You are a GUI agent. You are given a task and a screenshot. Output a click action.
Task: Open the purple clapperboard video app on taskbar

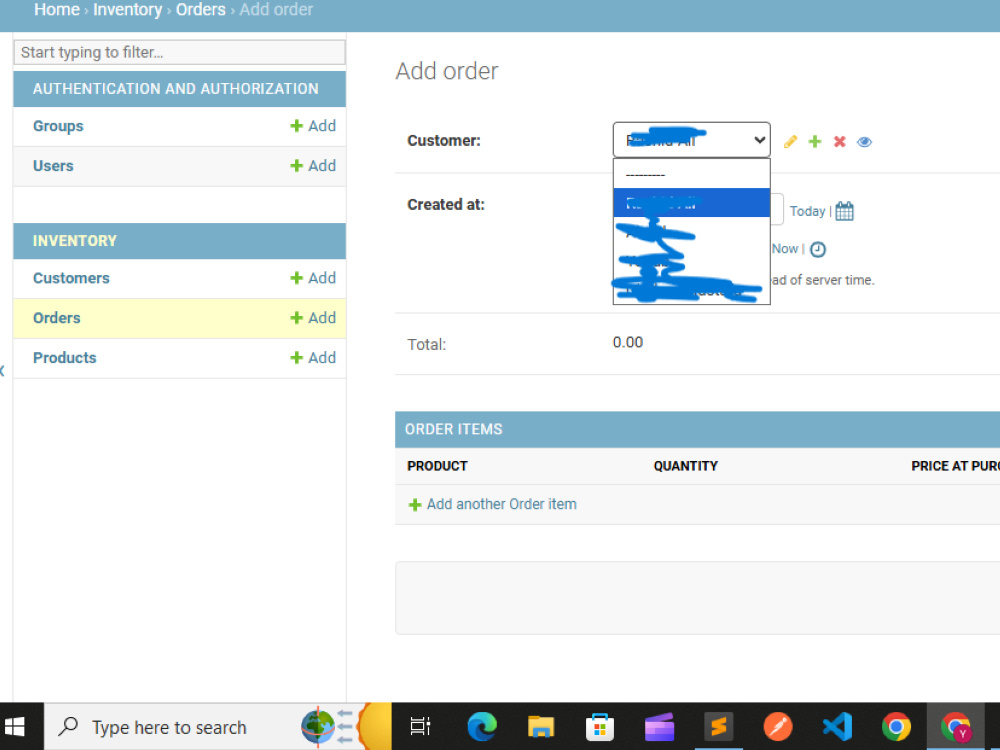[659, 727]
